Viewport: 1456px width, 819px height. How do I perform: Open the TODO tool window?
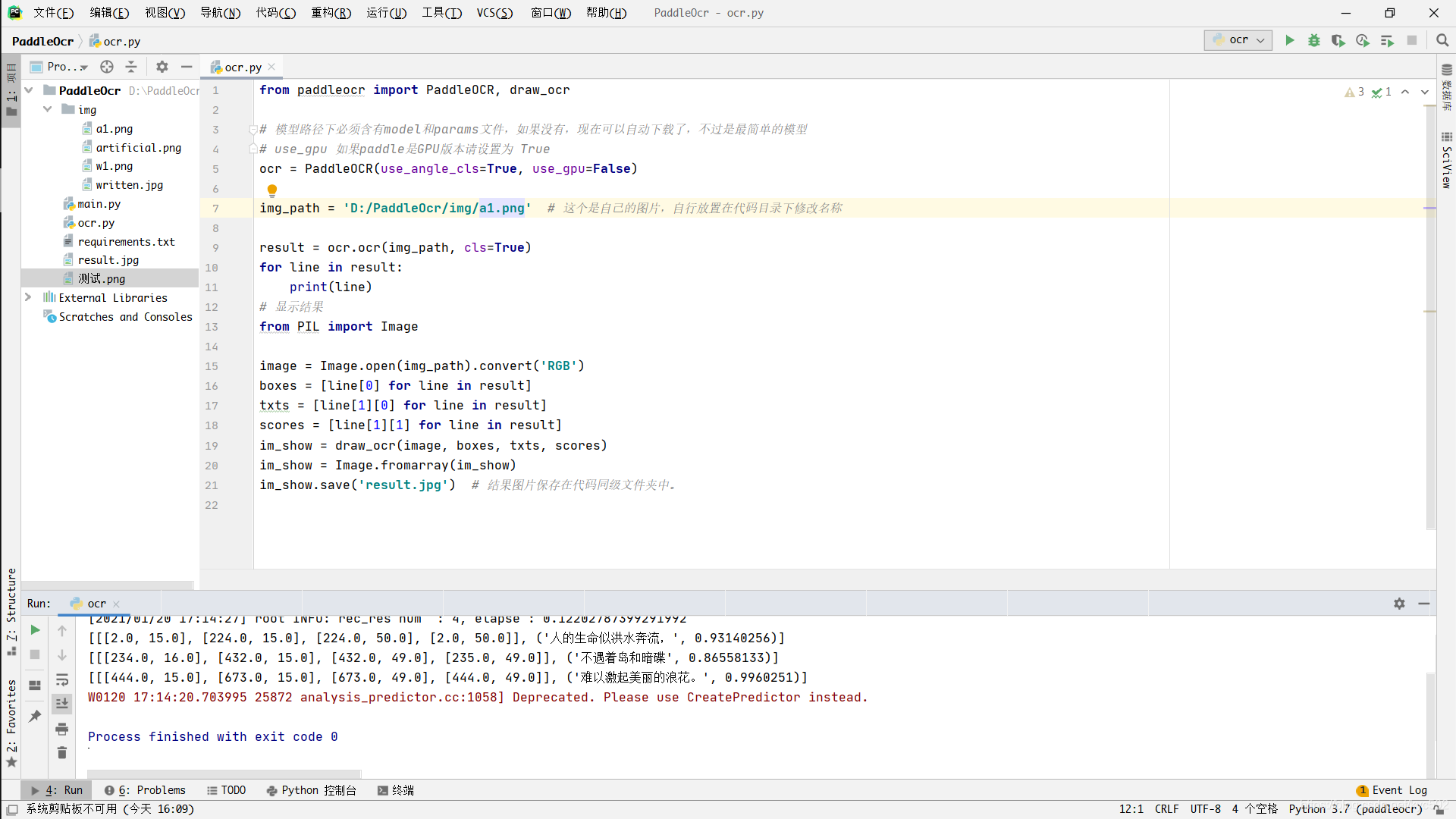226,790
